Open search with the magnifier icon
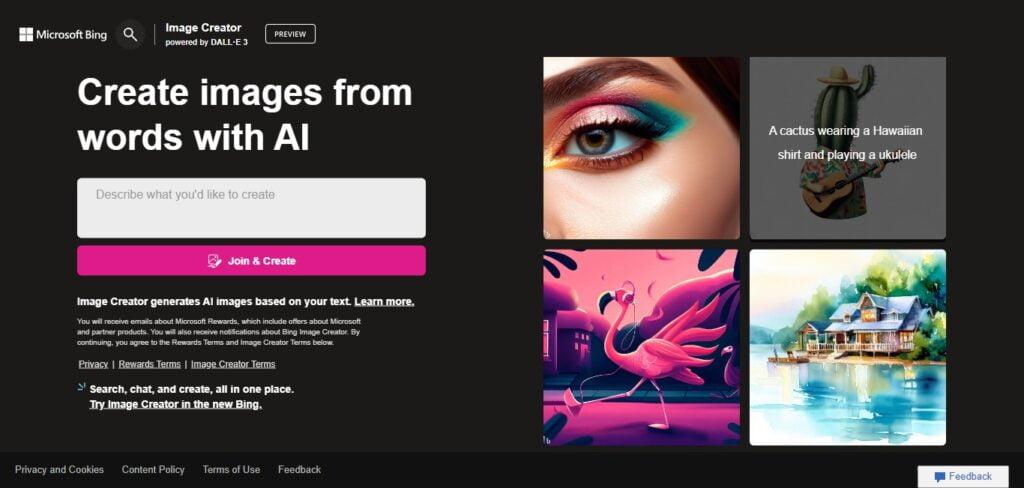The height and width of the screenshot is (488, 1024). click(x=131, y=35)
